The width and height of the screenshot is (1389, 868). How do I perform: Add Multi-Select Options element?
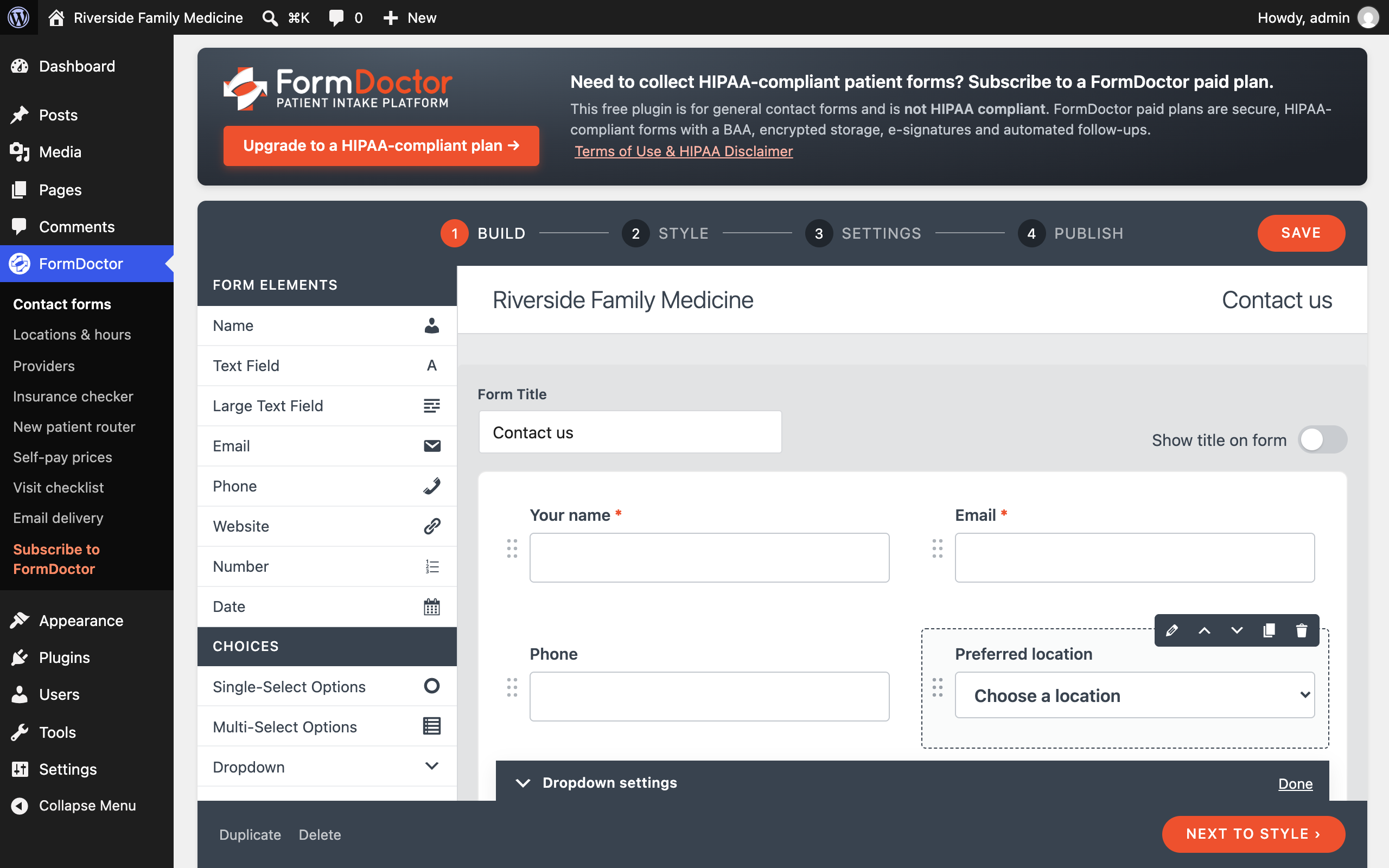327,727
